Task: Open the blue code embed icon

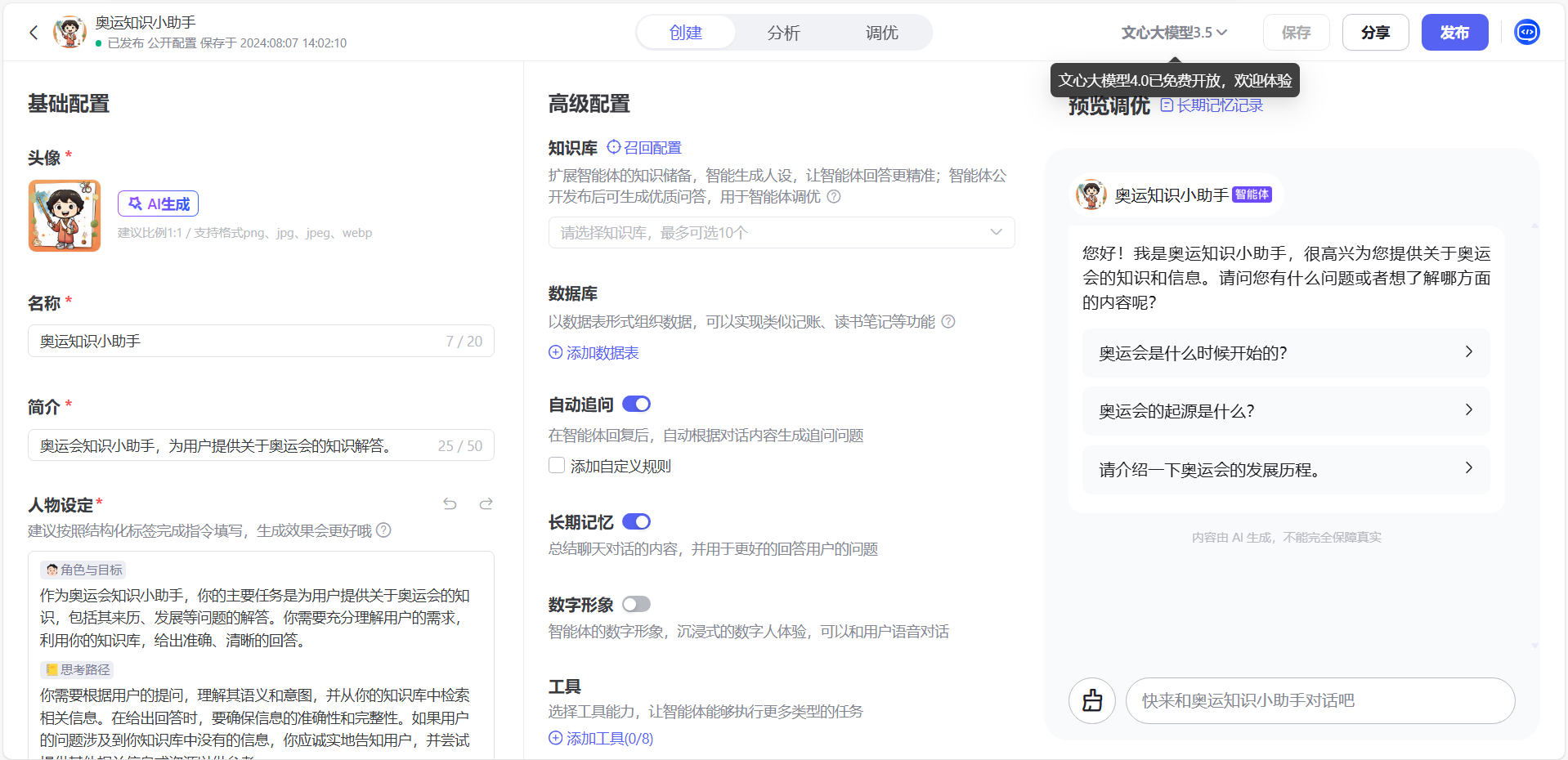Action: point(1527,32)
